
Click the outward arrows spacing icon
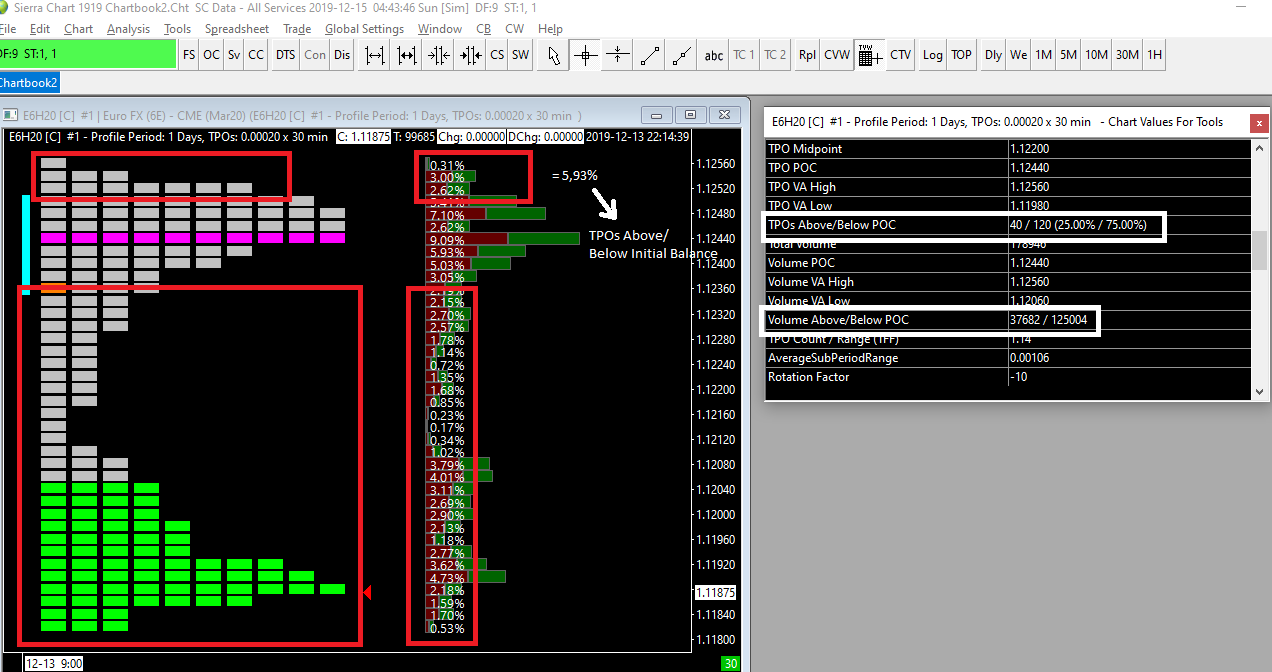[470, 55]
